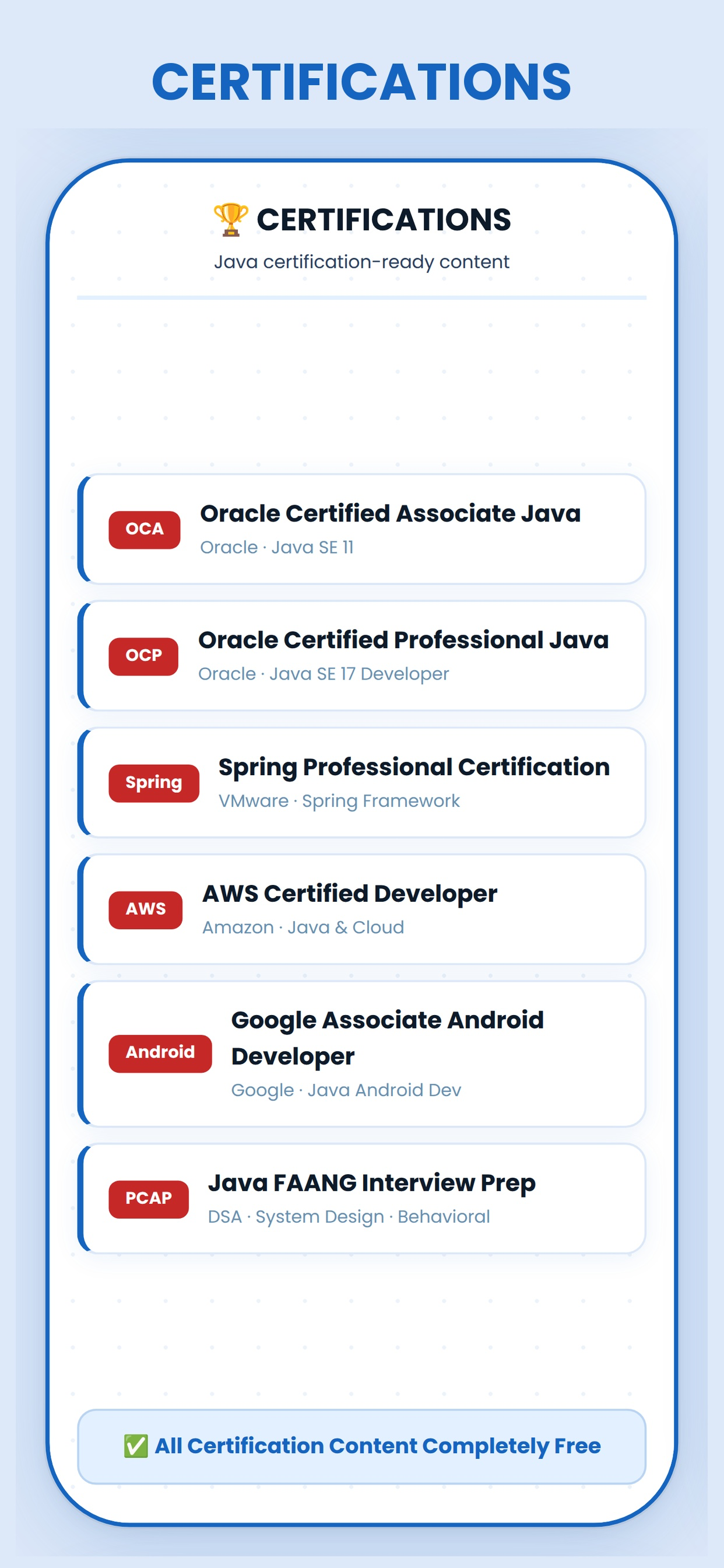
Task: Tap the red PCAP badge
Action: coord(149,1199)
